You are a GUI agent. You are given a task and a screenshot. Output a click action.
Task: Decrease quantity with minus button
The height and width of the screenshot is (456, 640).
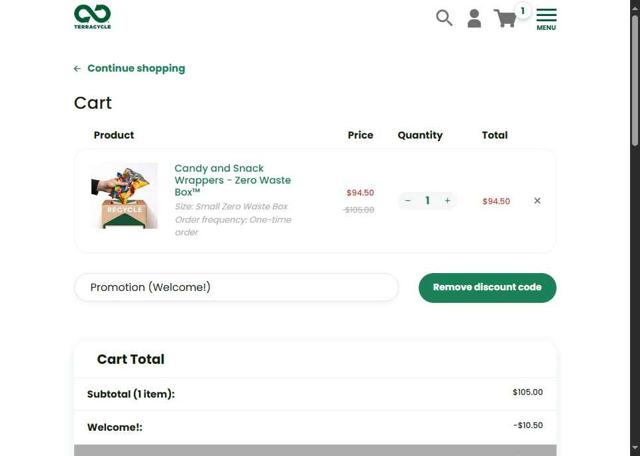coord(408,201)
